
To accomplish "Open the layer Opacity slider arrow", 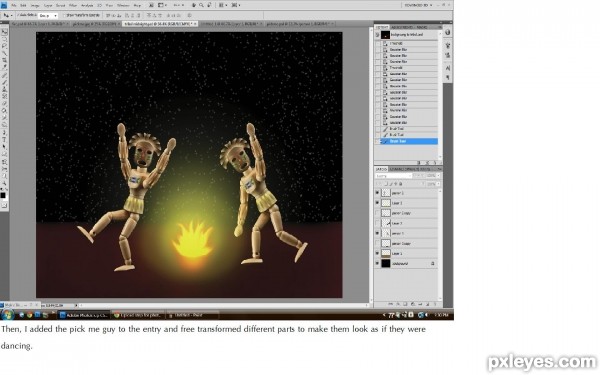I will click(439, 176).
